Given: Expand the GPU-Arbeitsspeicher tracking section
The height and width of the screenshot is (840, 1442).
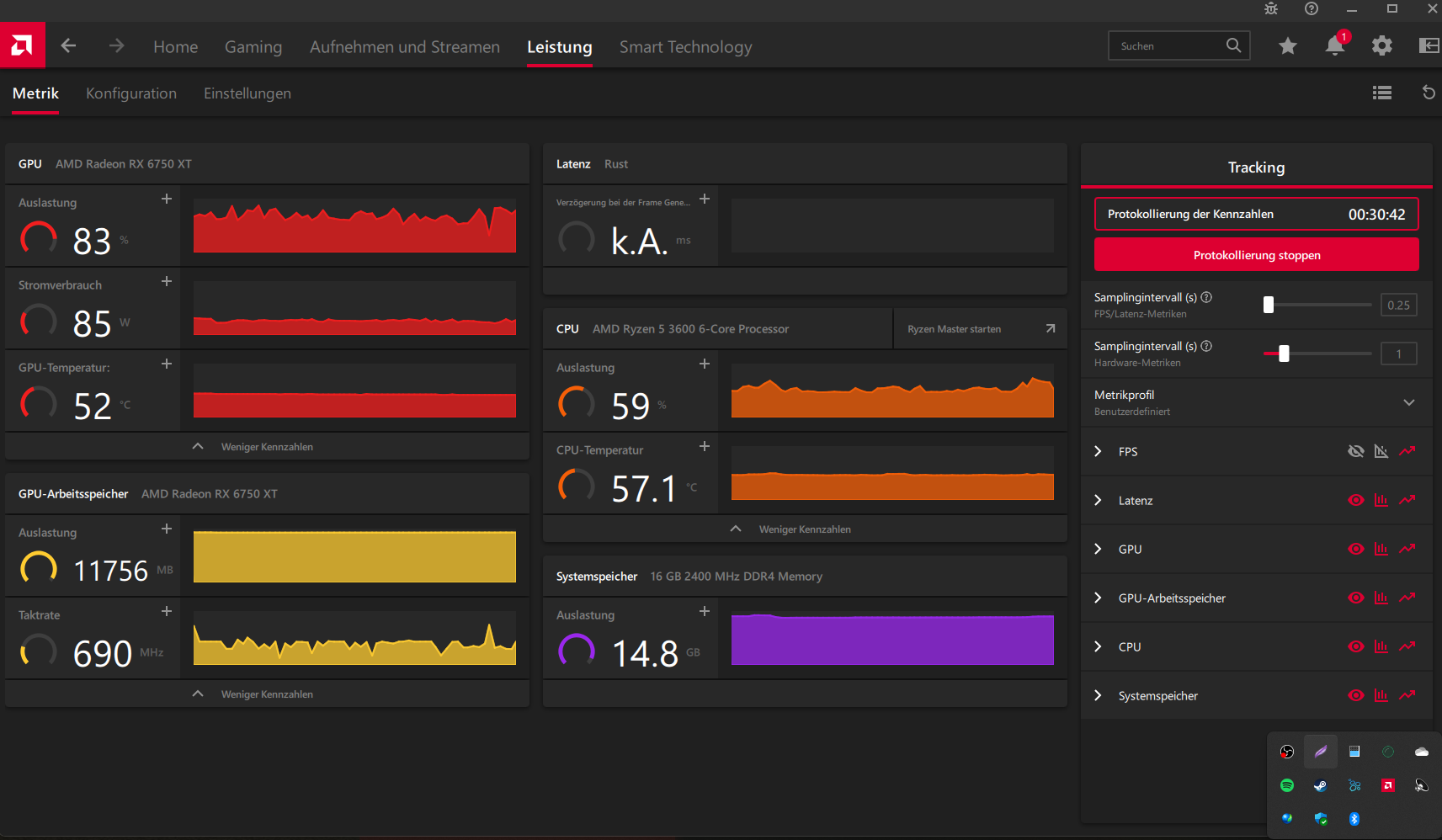Looking at the screenshot, I should pyautogui.click(x=1098, y=598).
